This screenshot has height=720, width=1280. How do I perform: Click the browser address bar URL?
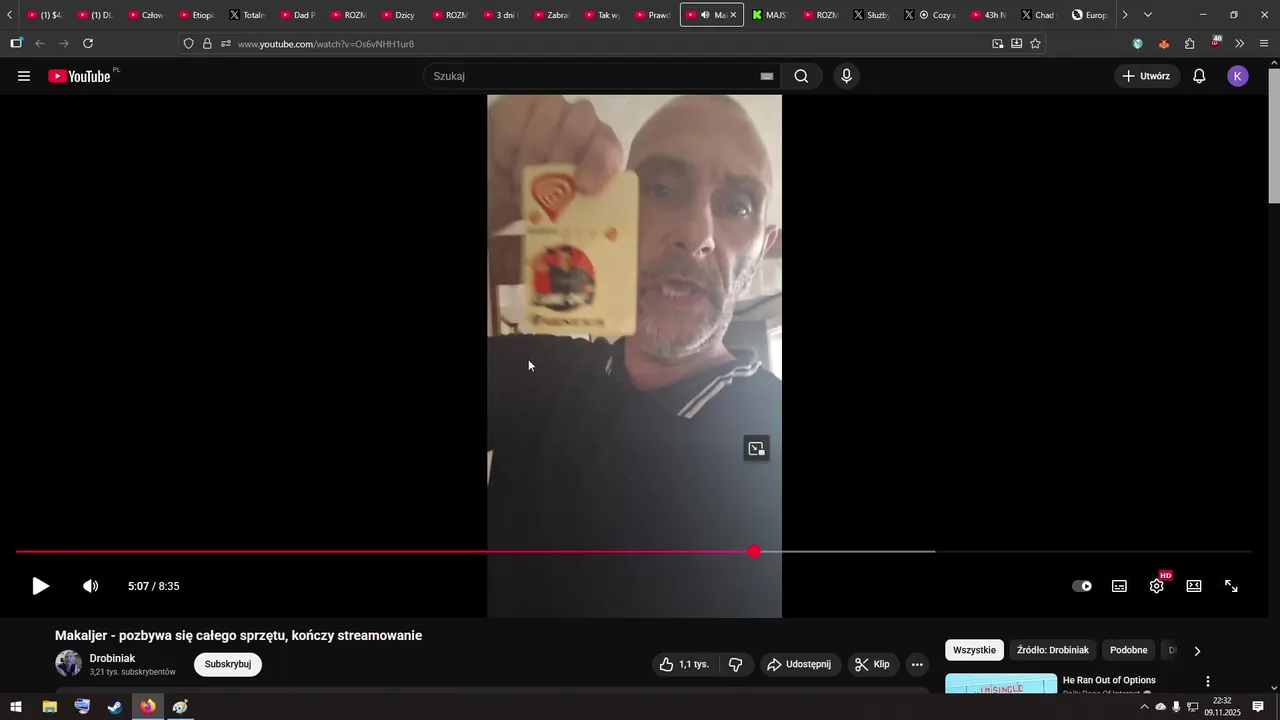(326, 44)
